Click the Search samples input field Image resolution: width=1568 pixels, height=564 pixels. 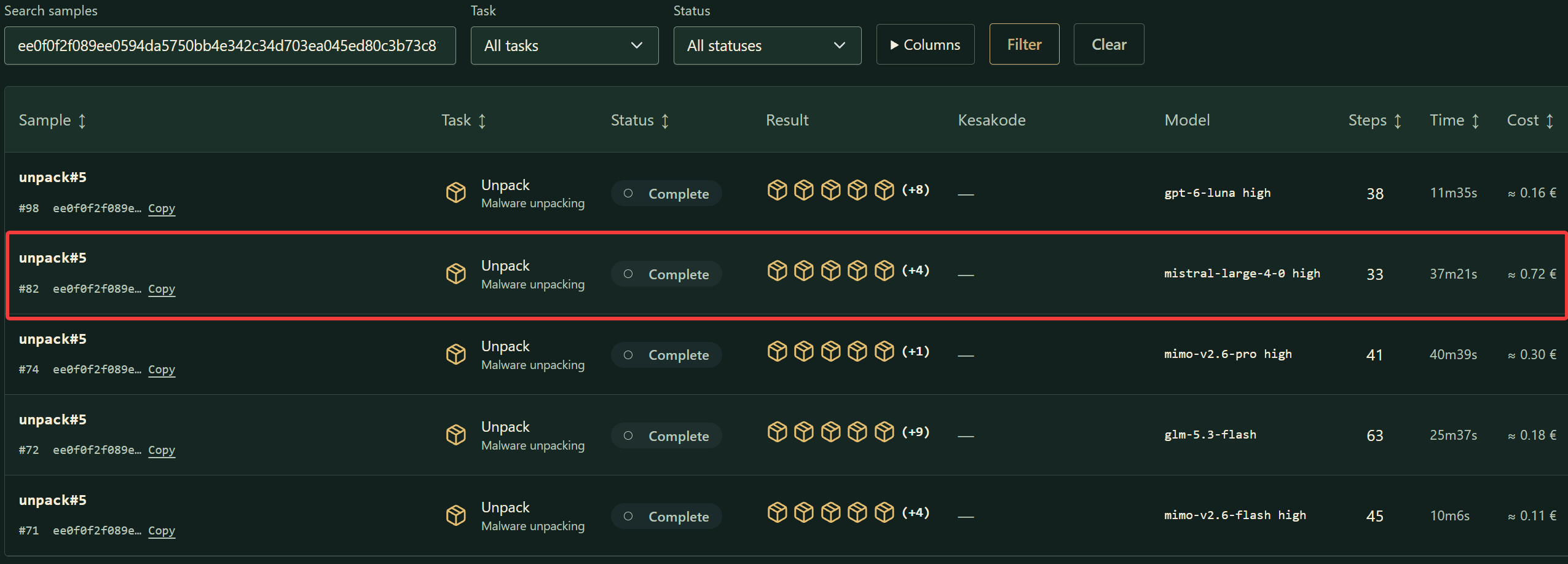[230, 46]
